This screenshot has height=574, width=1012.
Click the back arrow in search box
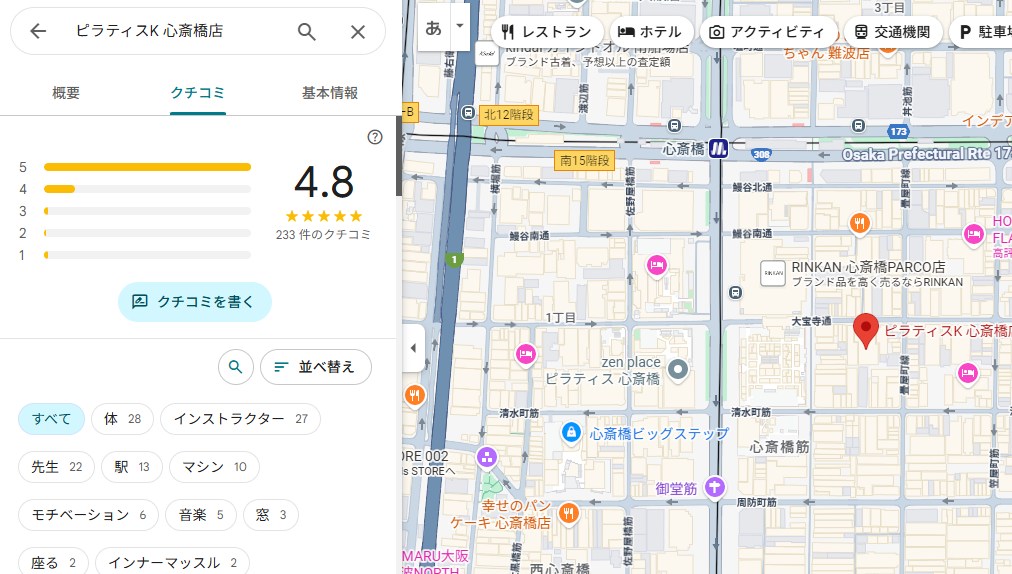click(38, 31)
